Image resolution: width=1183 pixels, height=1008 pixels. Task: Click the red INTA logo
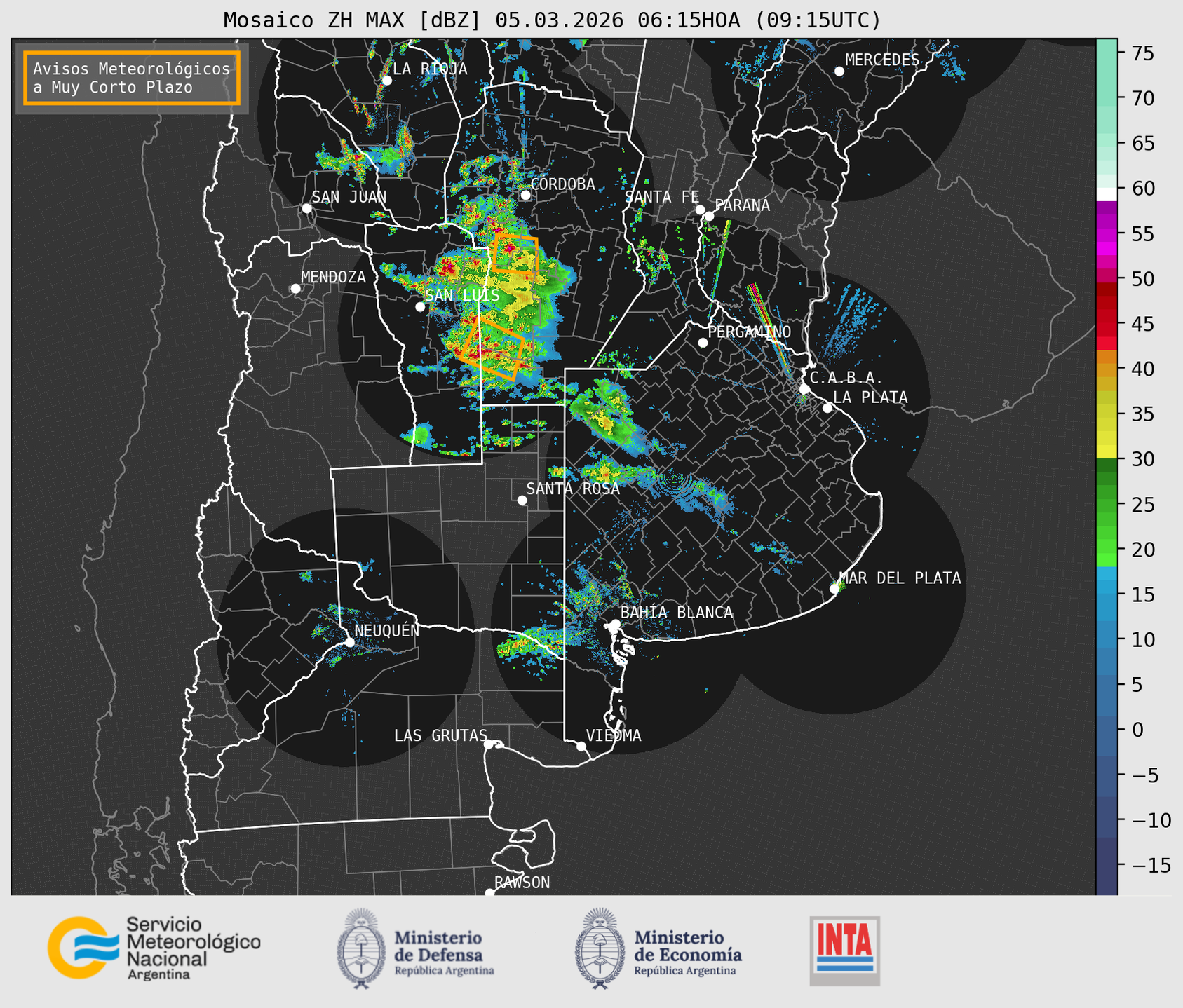(x=844, y=950)
